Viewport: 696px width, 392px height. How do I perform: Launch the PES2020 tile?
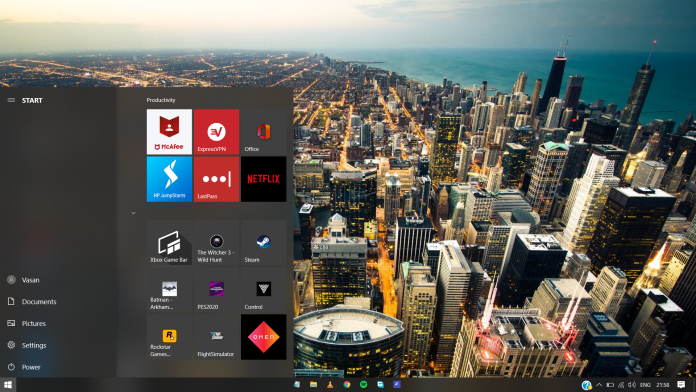(x=216, y=290)
